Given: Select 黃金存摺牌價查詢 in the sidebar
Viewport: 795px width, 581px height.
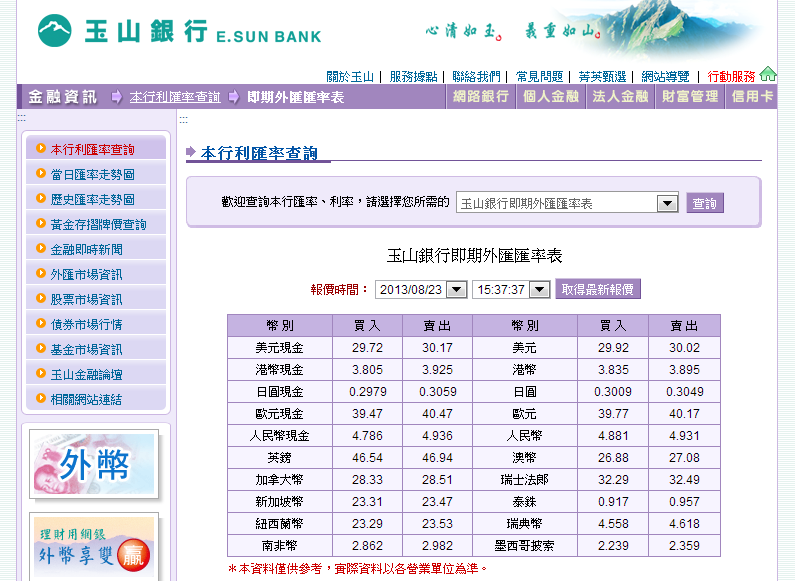Looking at the screenshot, I should click(x=96, y=224).
